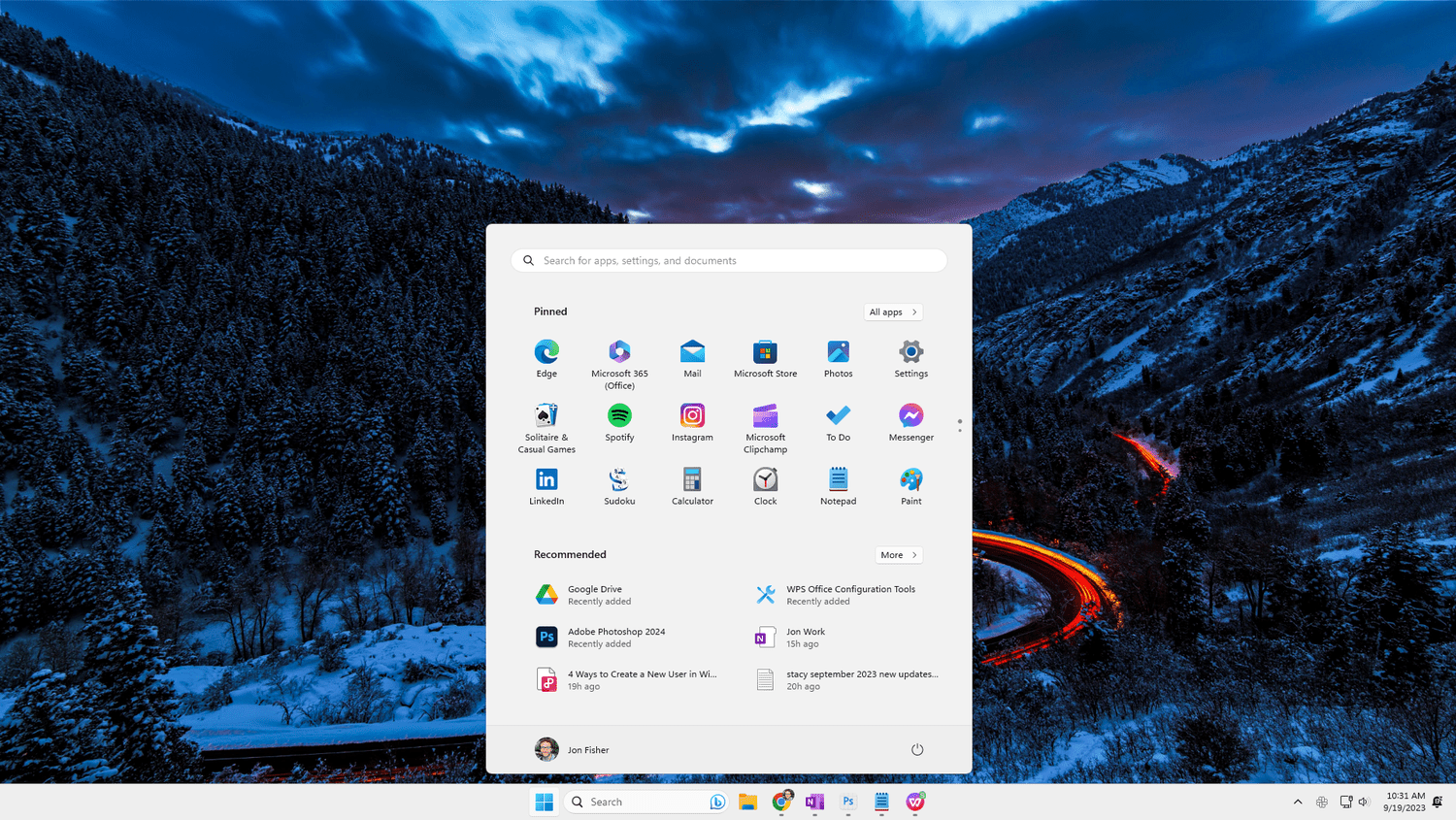Open the Edge browser pinned app
This screenshot has width=1456, height=820.
click(x=546, y=359)
